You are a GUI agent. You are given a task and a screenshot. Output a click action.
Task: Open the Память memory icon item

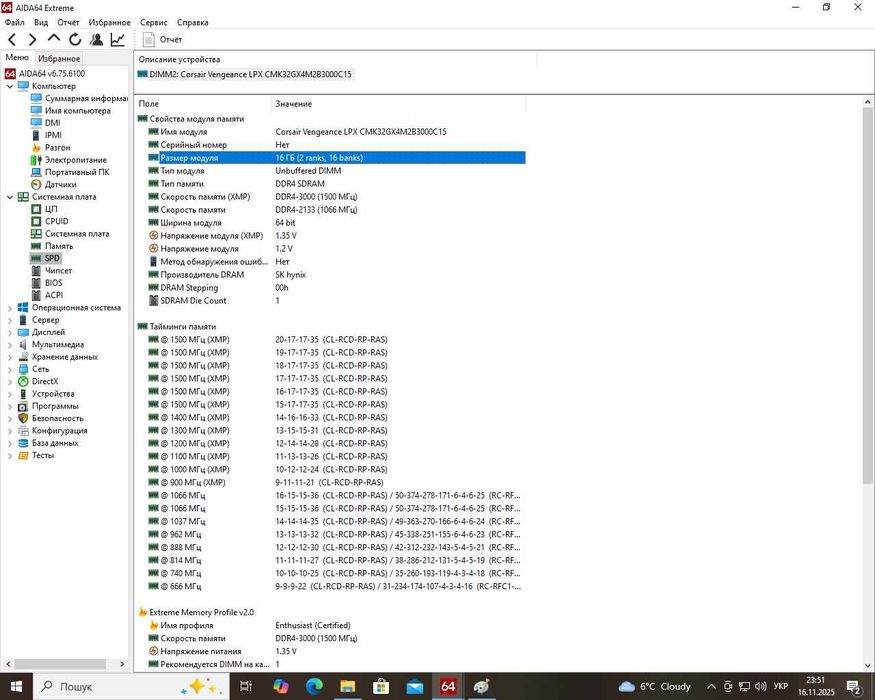(x=36, y=246)
